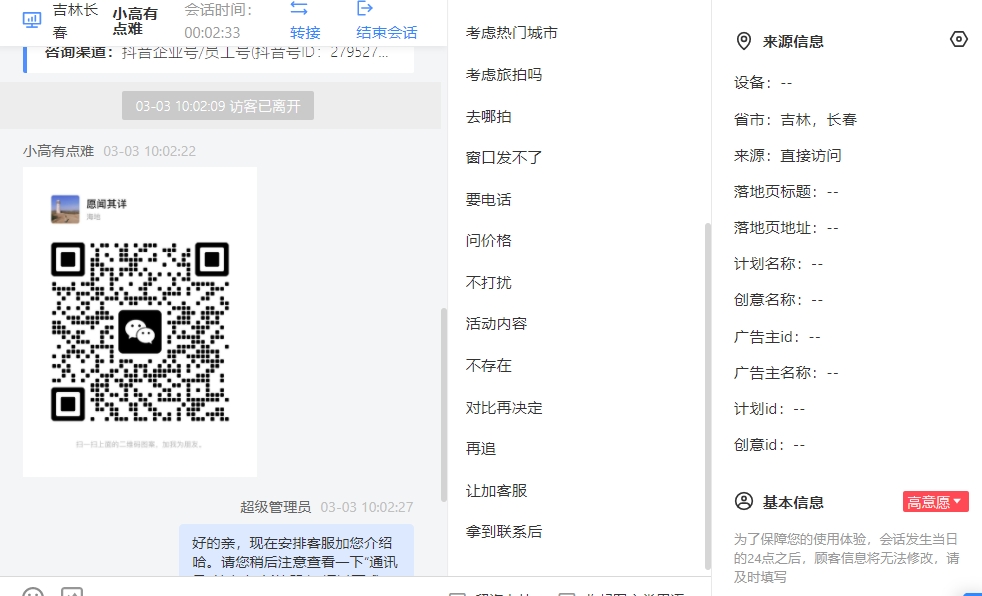Choose the 活动内容 quick reply
982x596 pixels.
[x=496, y=324]
